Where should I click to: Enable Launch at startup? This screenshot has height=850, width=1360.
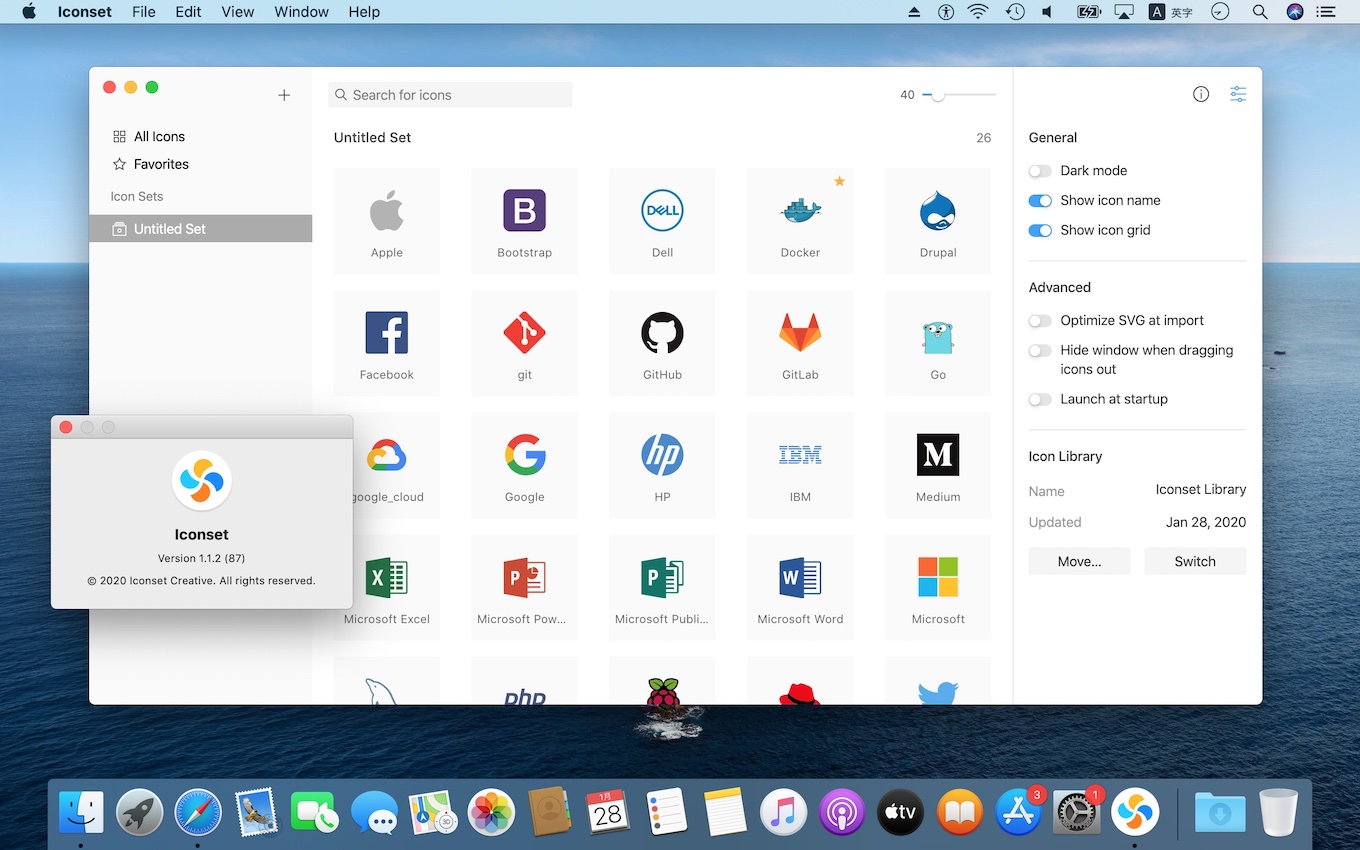point(1040,400)
